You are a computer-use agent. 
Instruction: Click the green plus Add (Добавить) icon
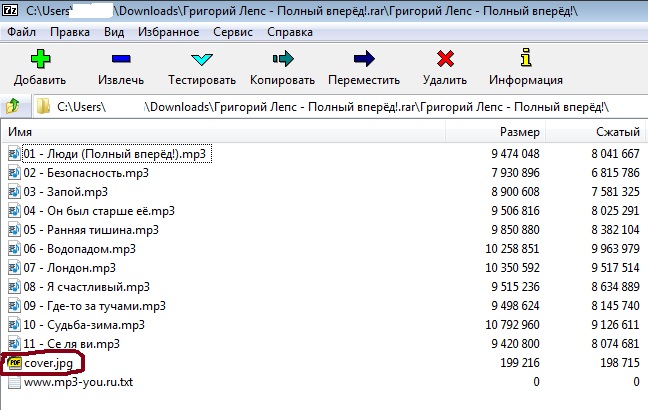40,60
